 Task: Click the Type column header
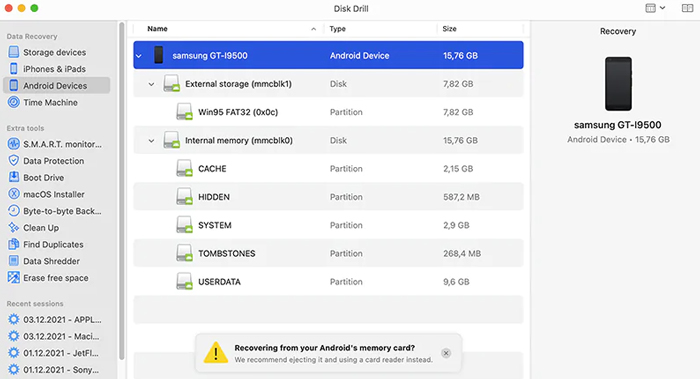coord(338,29)
